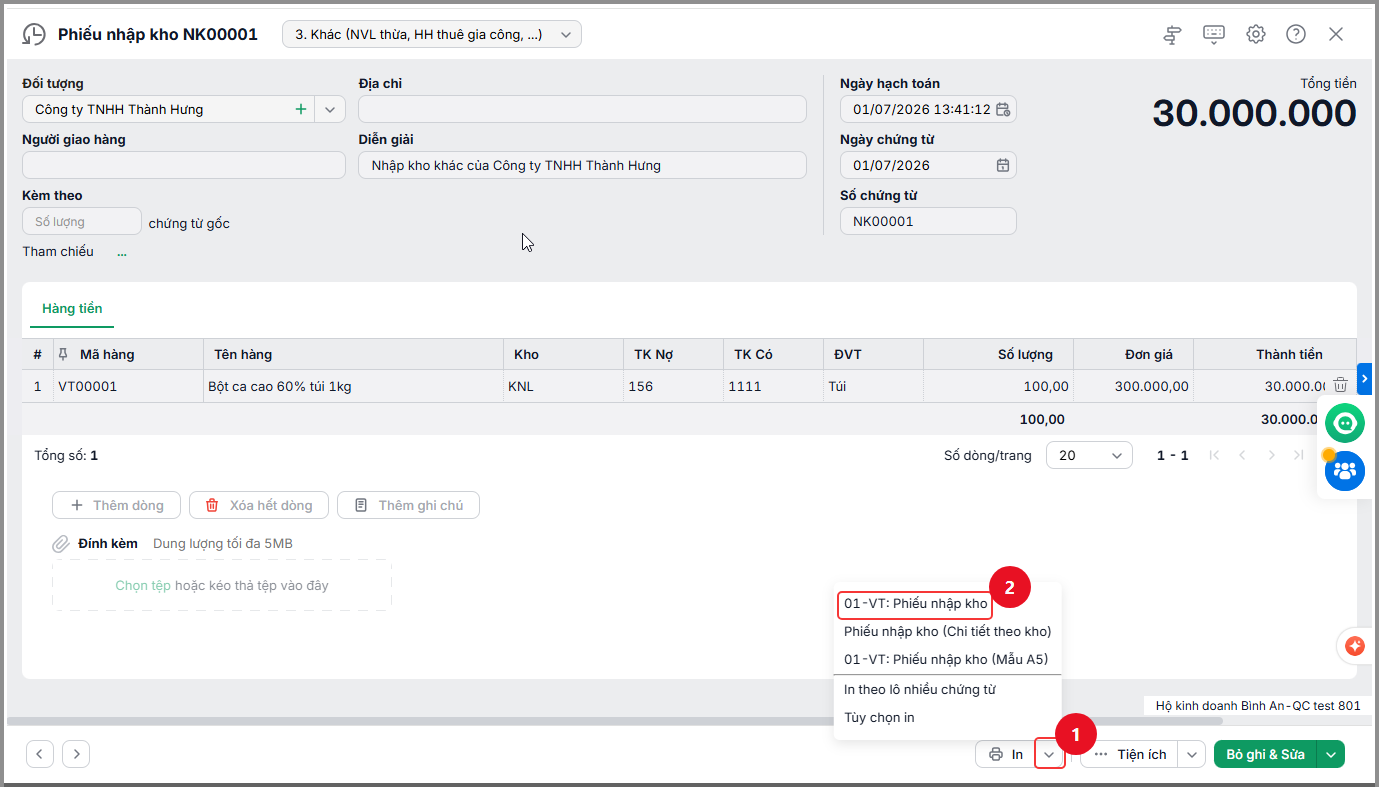Go to next page pagination chevron
The height and width of the screenshot is (787, 1379).
click(1271, 455)
